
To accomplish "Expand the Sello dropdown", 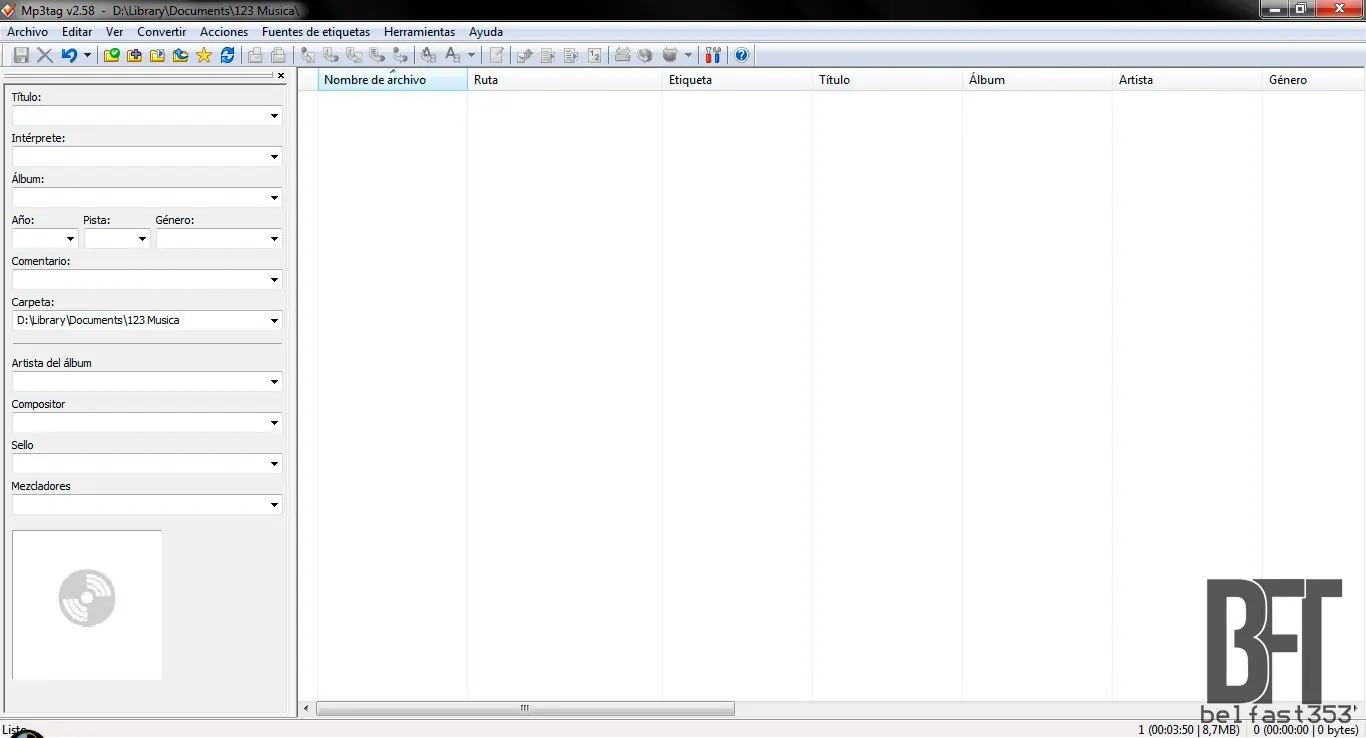I will pos(274,464).
